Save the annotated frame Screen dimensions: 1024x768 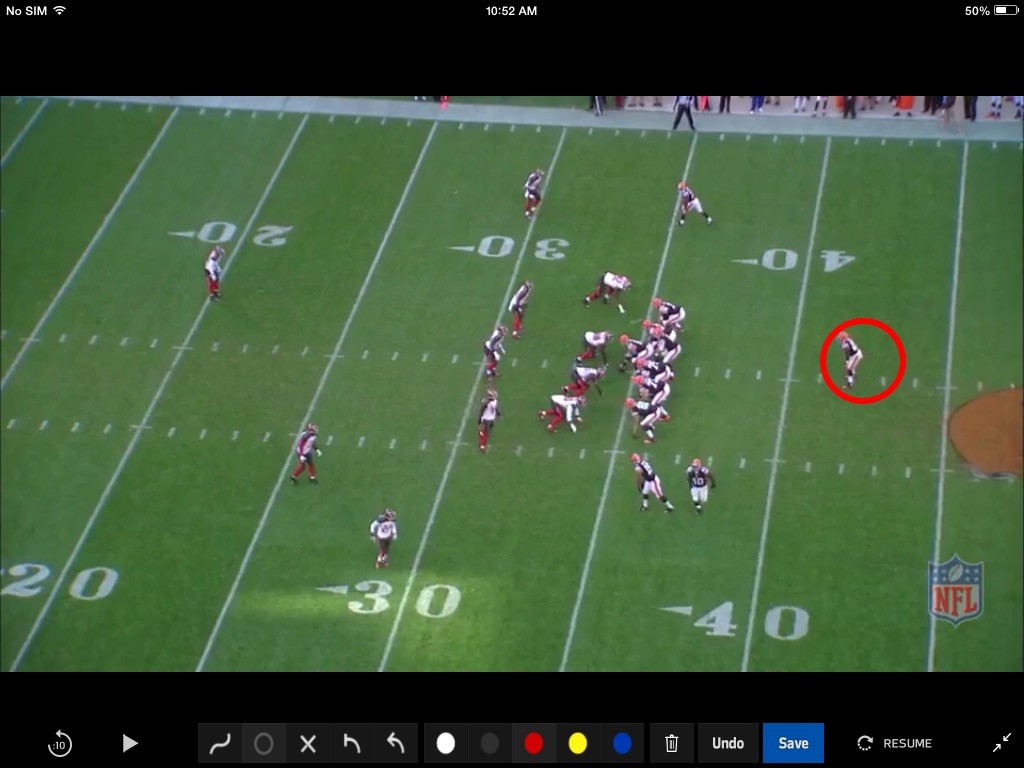pos(793,743)
